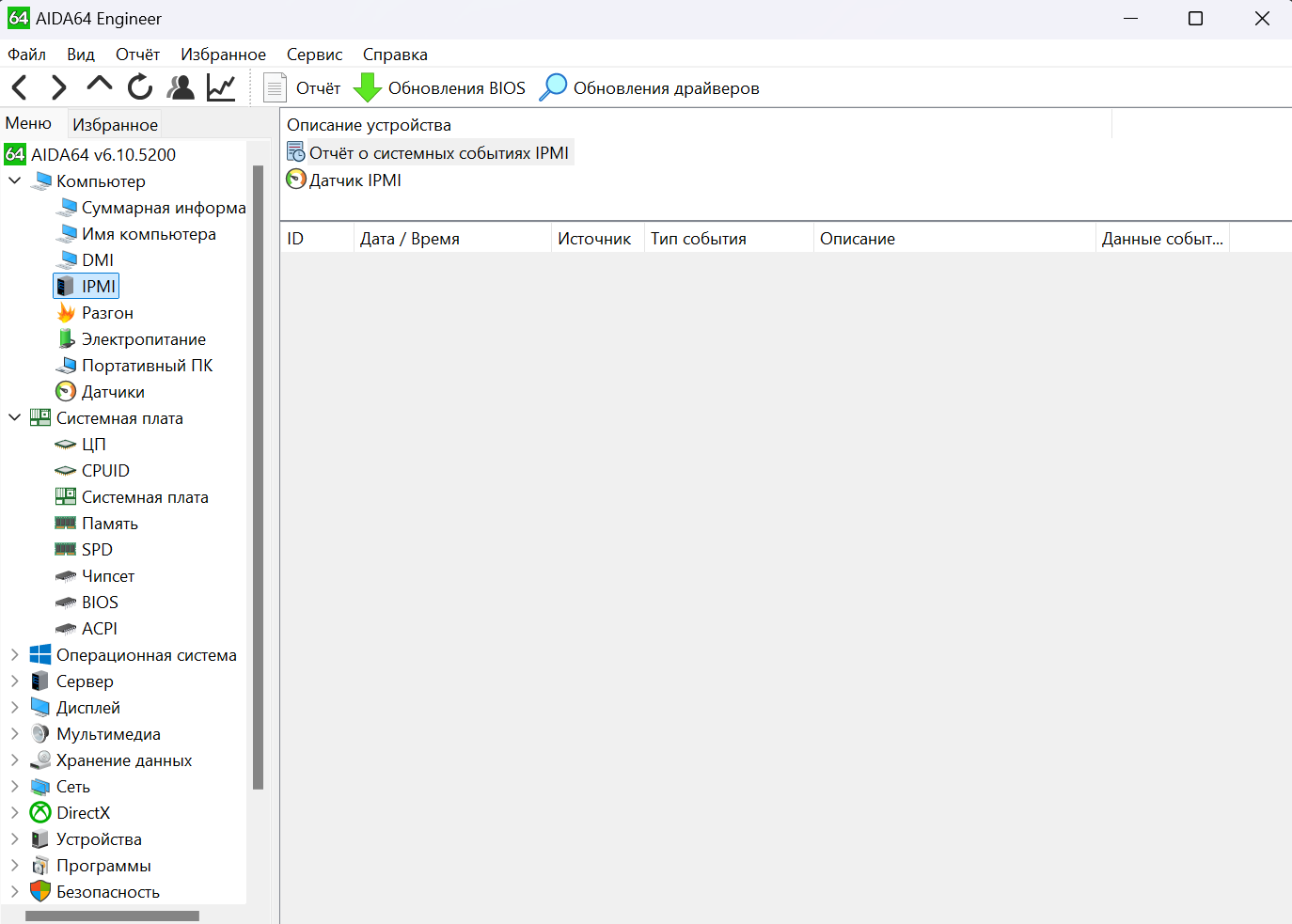
Task: Click the ID column header
Action: tap(317, 238)
